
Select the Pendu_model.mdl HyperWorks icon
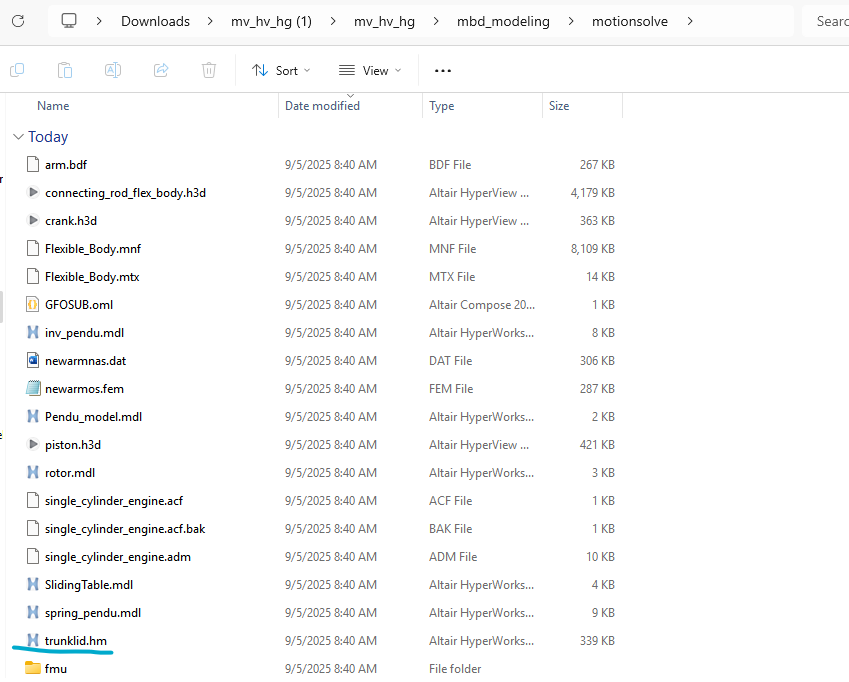(x=33, y=416)
